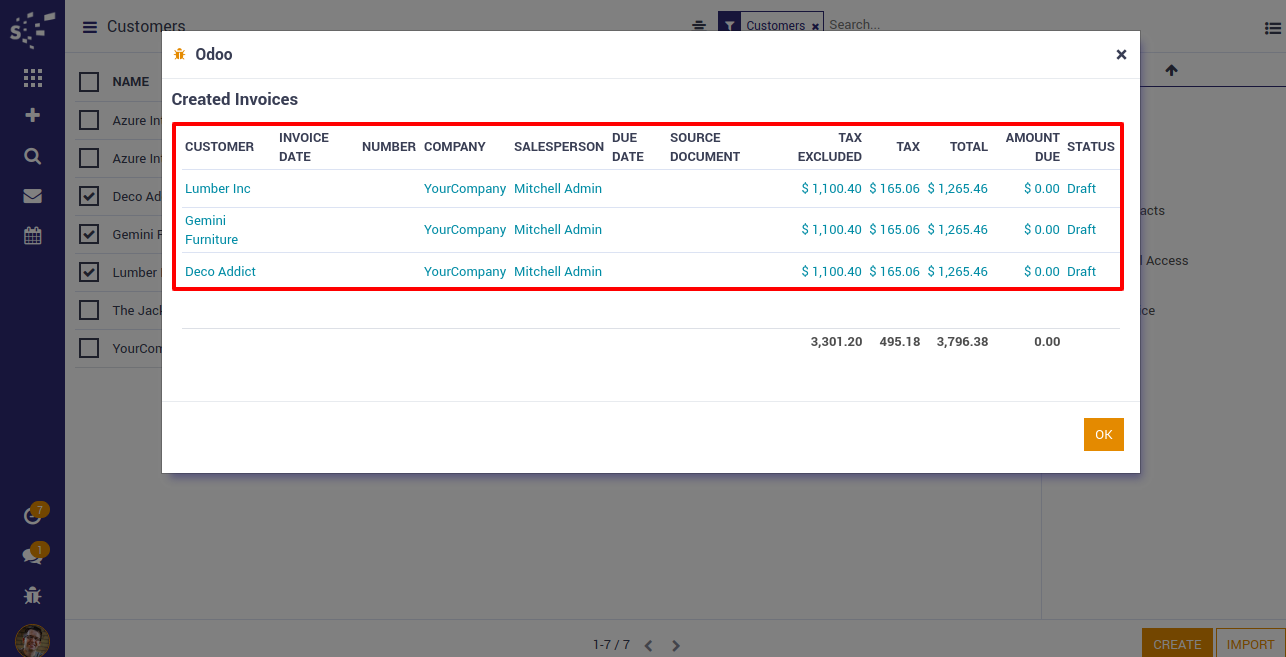
Task: Sort by DUE DATE column header
Action: point(628,147)
